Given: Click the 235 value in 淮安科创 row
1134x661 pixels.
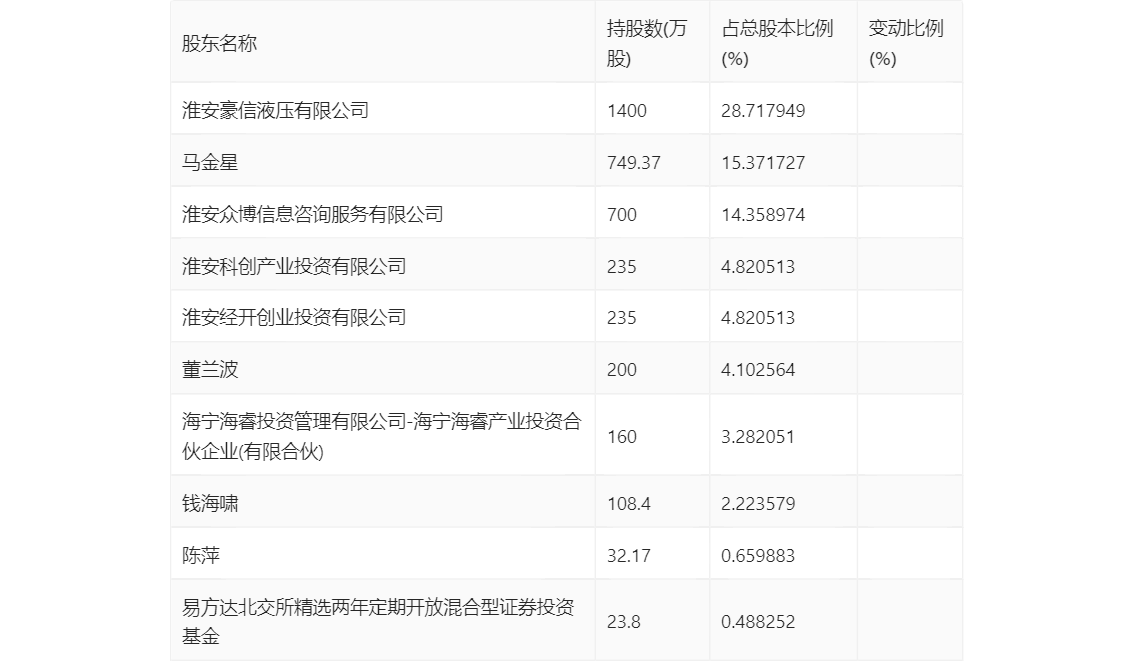Looking at the screenshot, I should (x=622, y=267).
